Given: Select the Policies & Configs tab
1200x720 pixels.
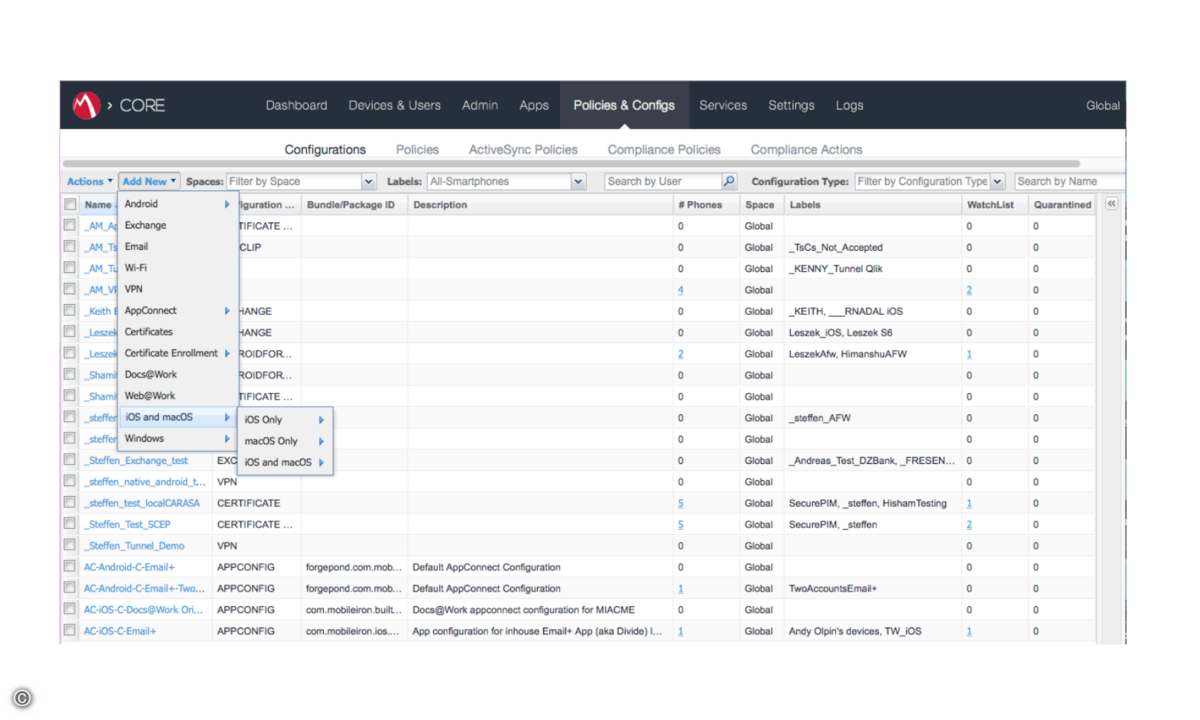Looking at the screenshot, I should 624,105.
